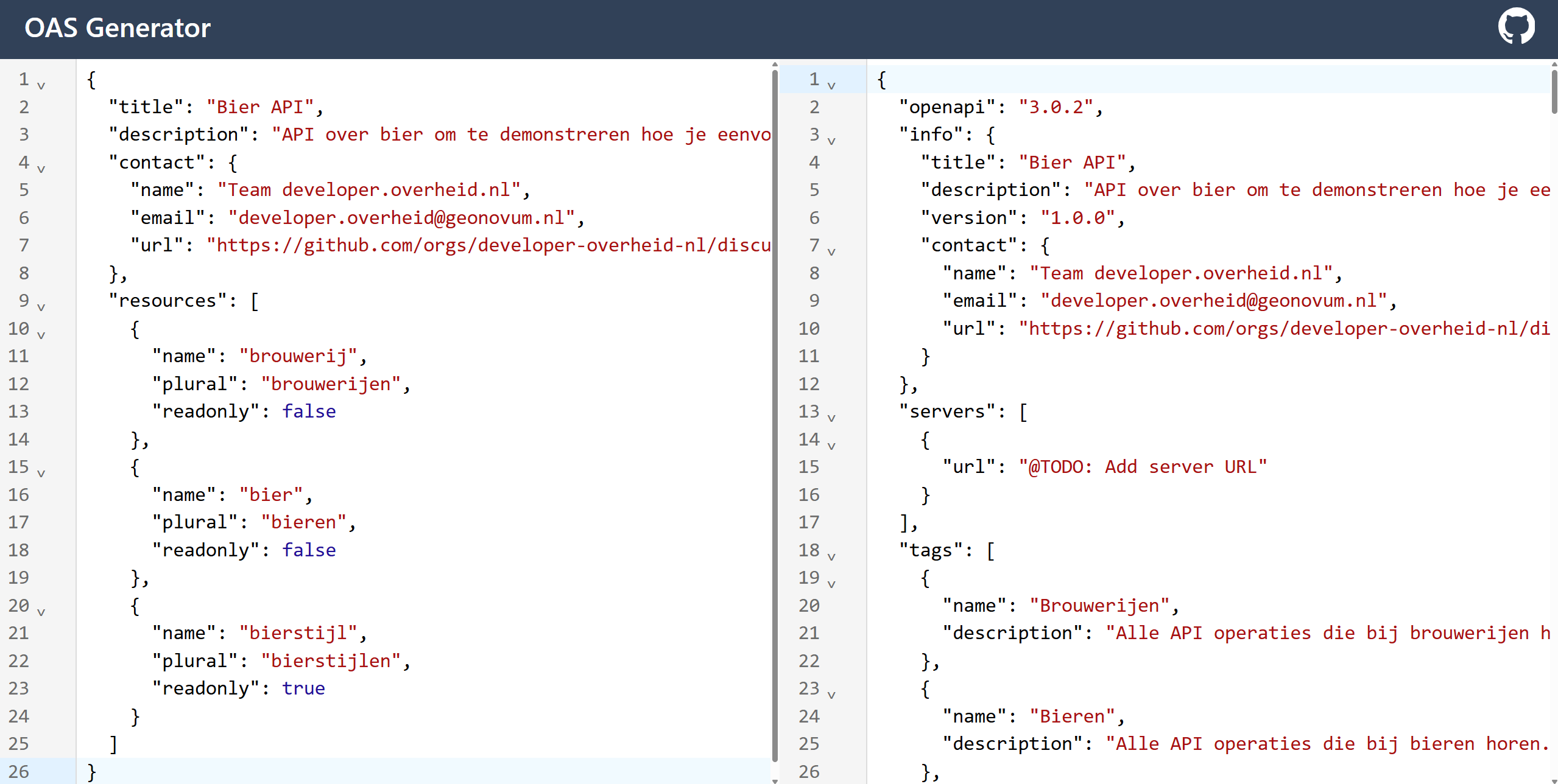Collapse the root object in left editor

[x=41, y=85]
